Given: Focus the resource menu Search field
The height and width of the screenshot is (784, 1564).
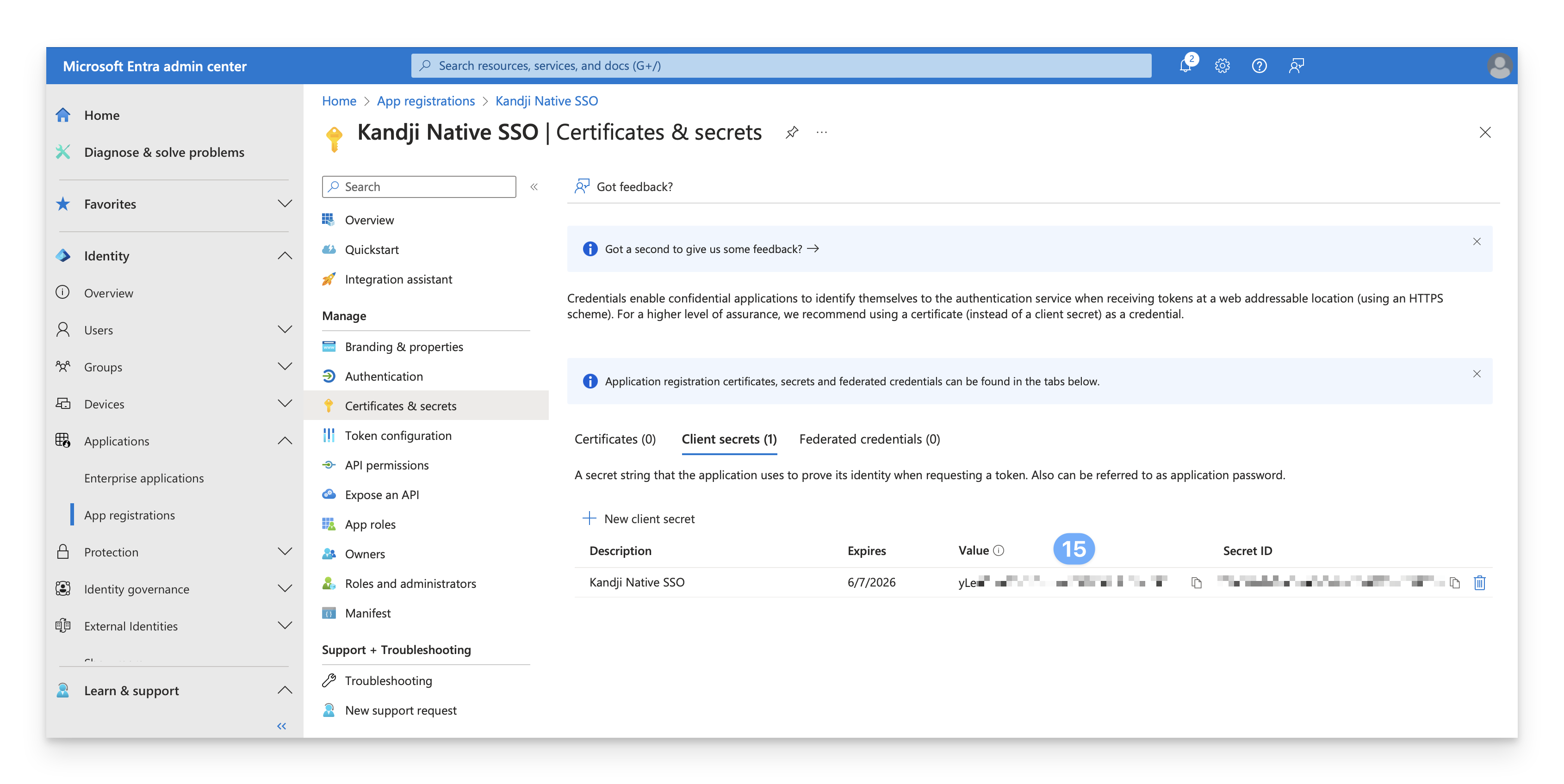Looking at the screenshot, I should click(x=419, y=187).
